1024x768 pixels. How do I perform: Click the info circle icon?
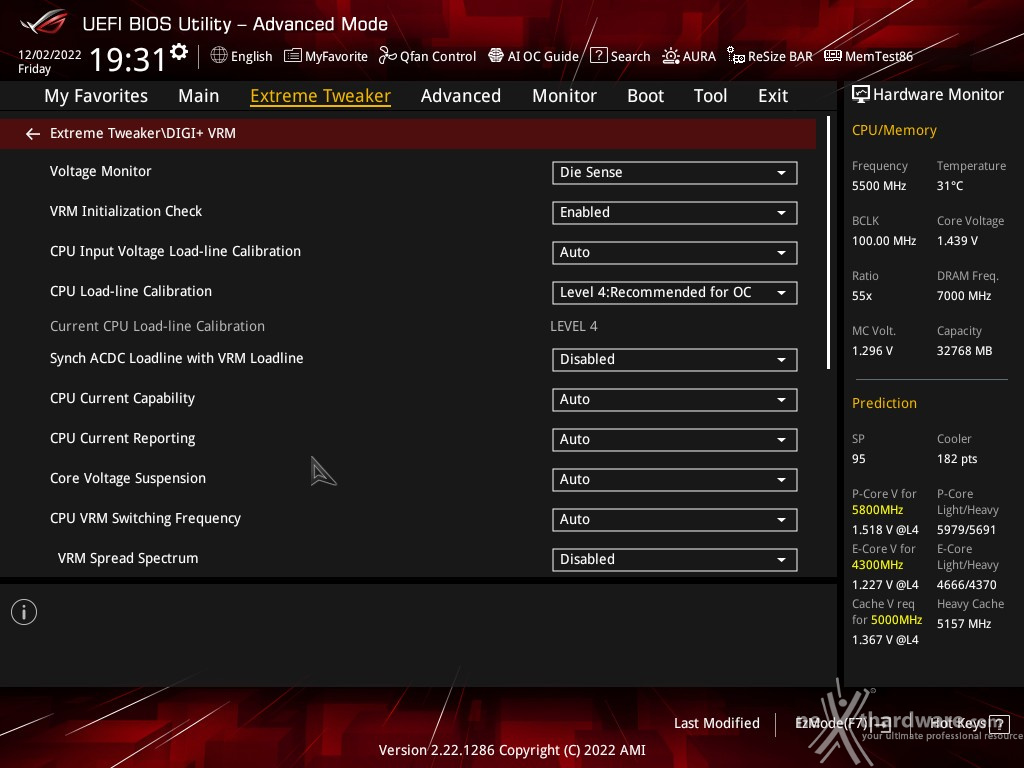tap(24, 612)
